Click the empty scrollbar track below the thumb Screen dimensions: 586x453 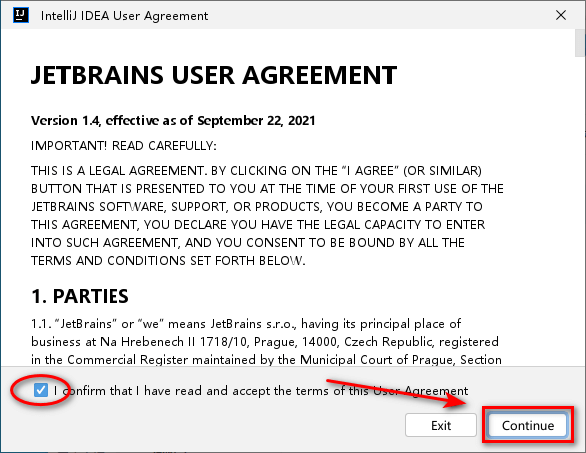coord(580,211)
